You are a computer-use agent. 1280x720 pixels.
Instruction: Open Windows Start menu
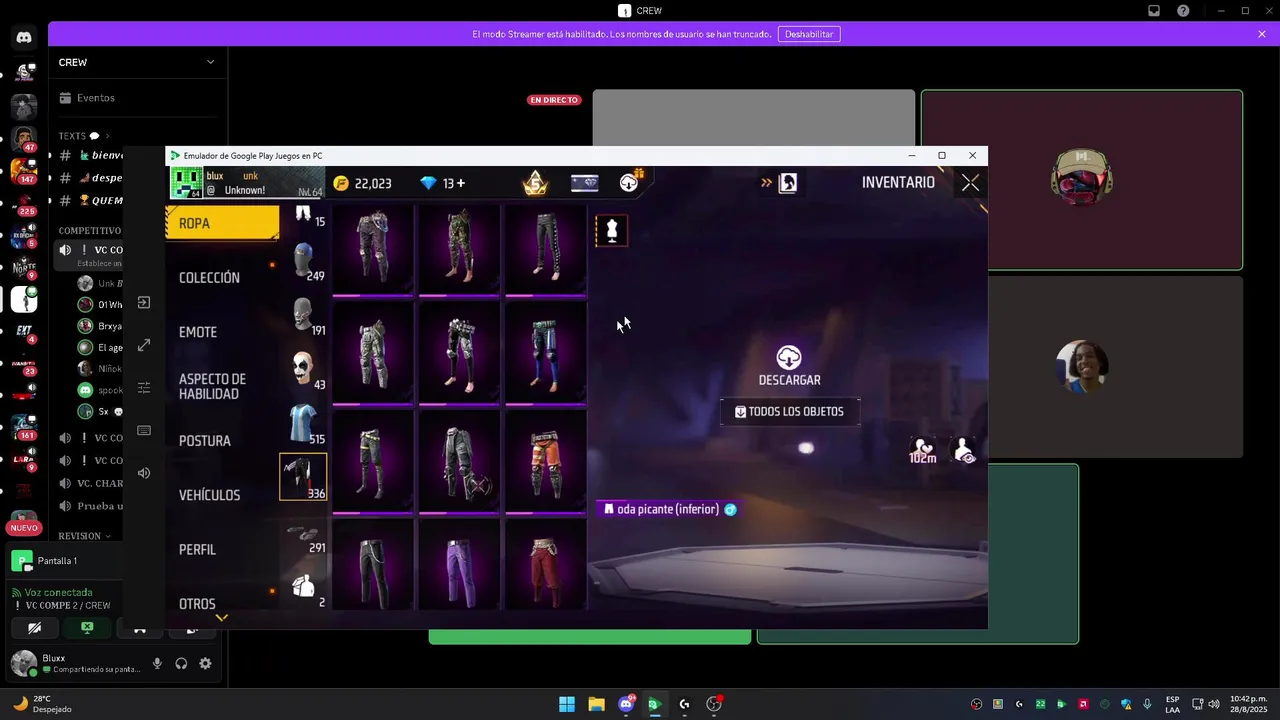[x=567, y=704]
